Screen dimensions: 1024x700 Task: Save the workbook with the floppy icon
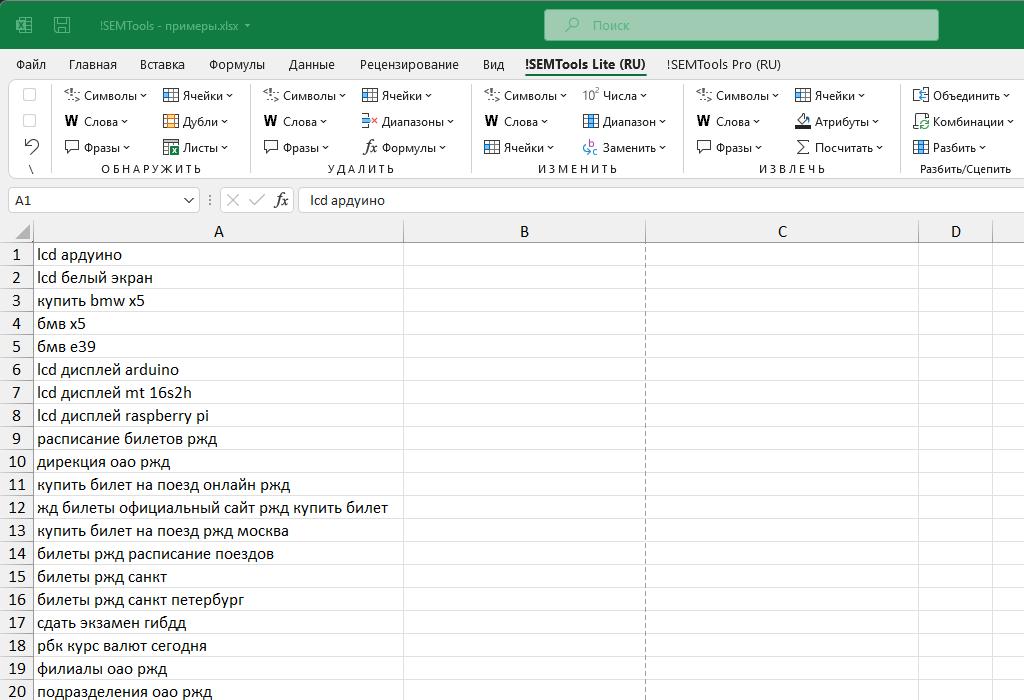pyautogui.click(x=62, y=25)
